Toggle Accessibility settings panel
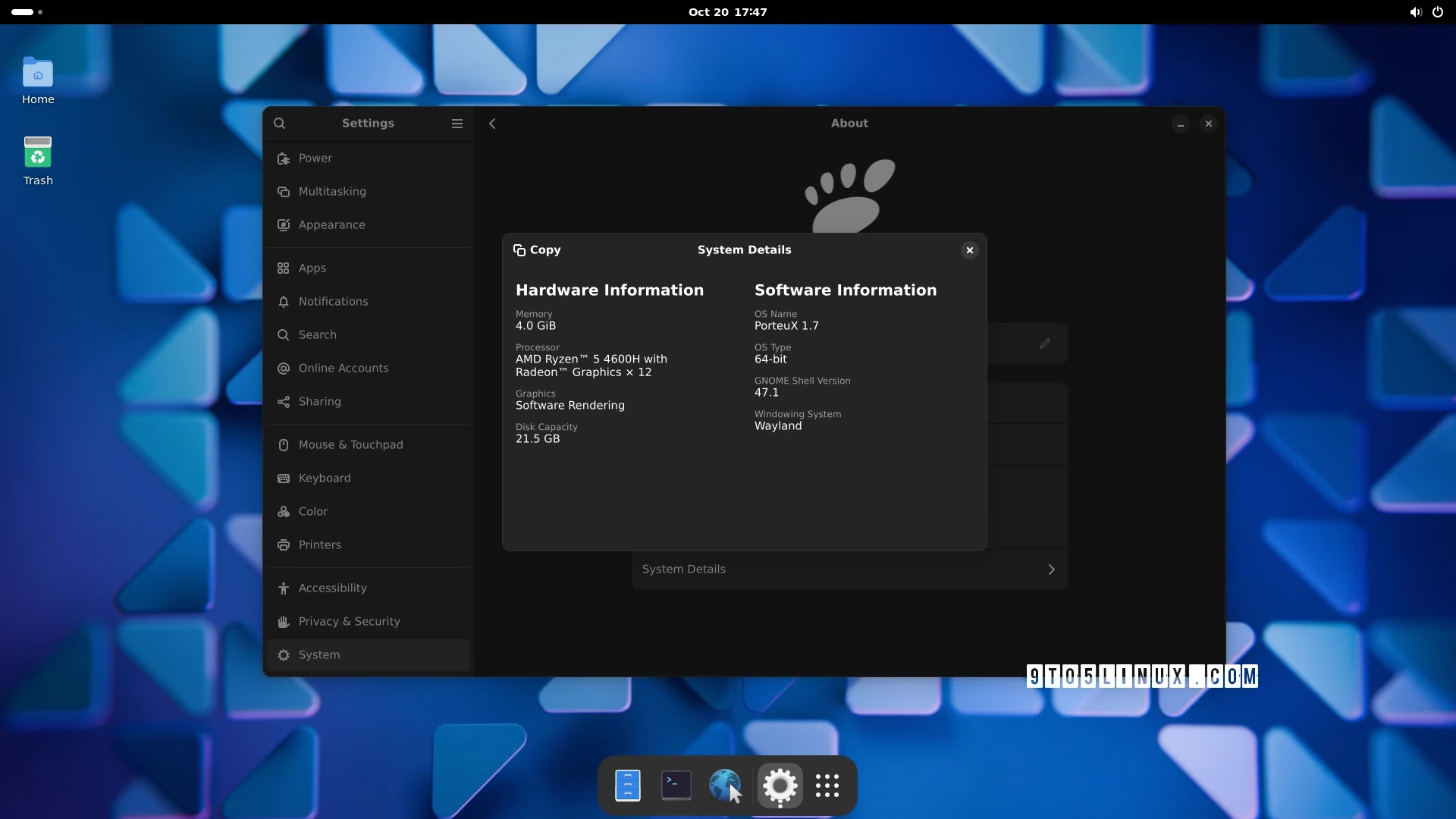 pyautogui.click(x=332, y=587)
